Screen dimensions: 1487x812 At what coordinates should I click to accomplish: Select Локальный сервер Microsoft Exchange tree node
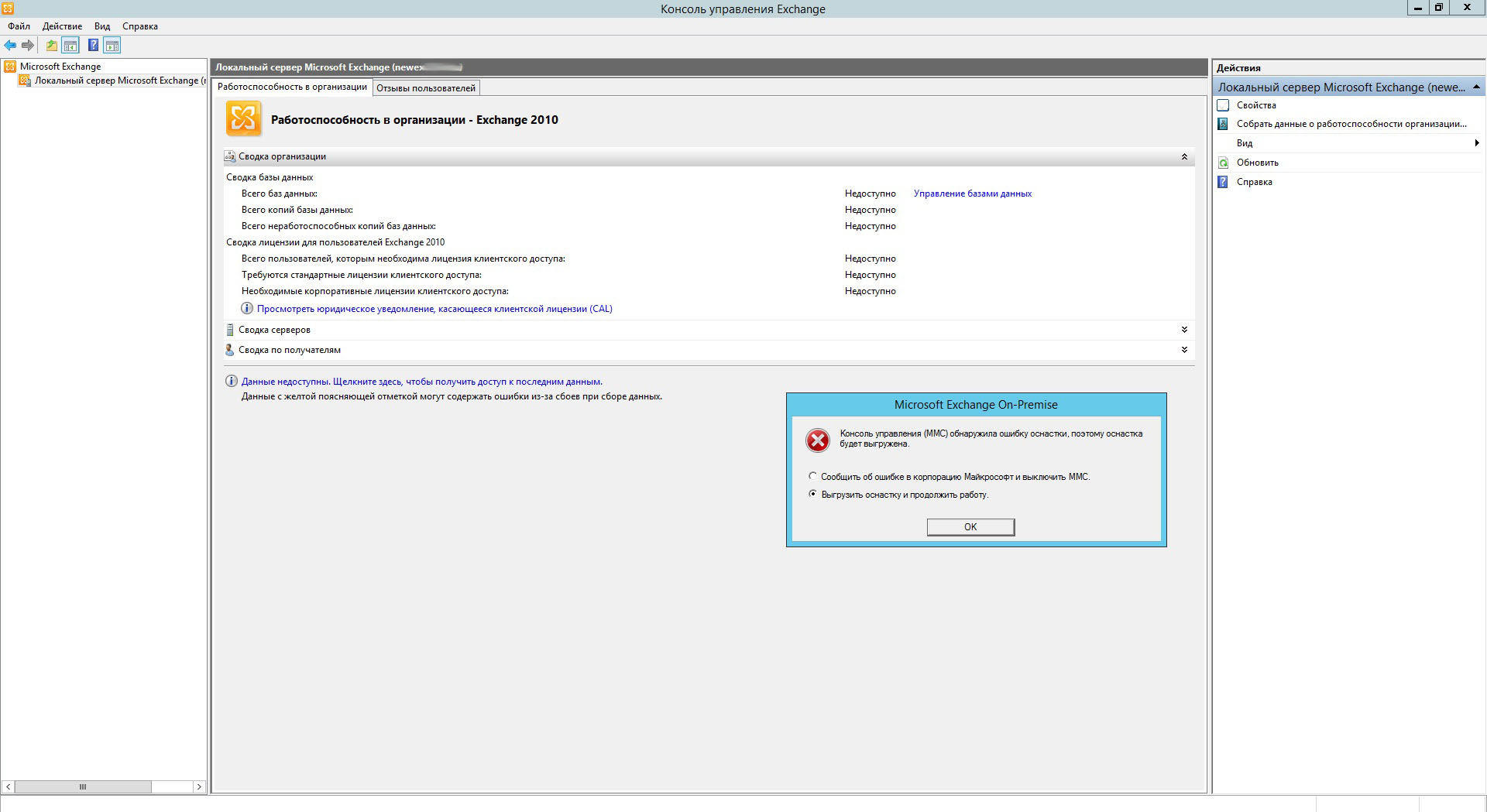tap(120, 81)
